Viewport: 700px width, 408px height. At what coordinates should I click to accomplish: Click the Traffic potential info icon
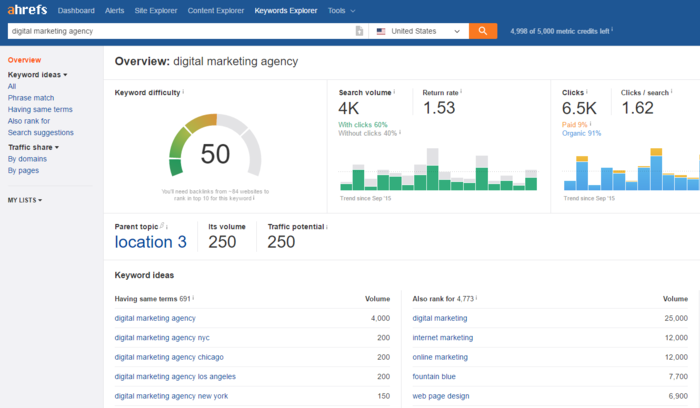coord(327,227)
